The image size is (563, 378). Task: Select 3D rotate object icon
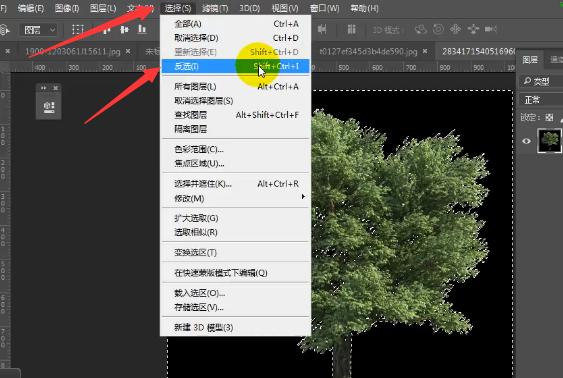point(420,29)
